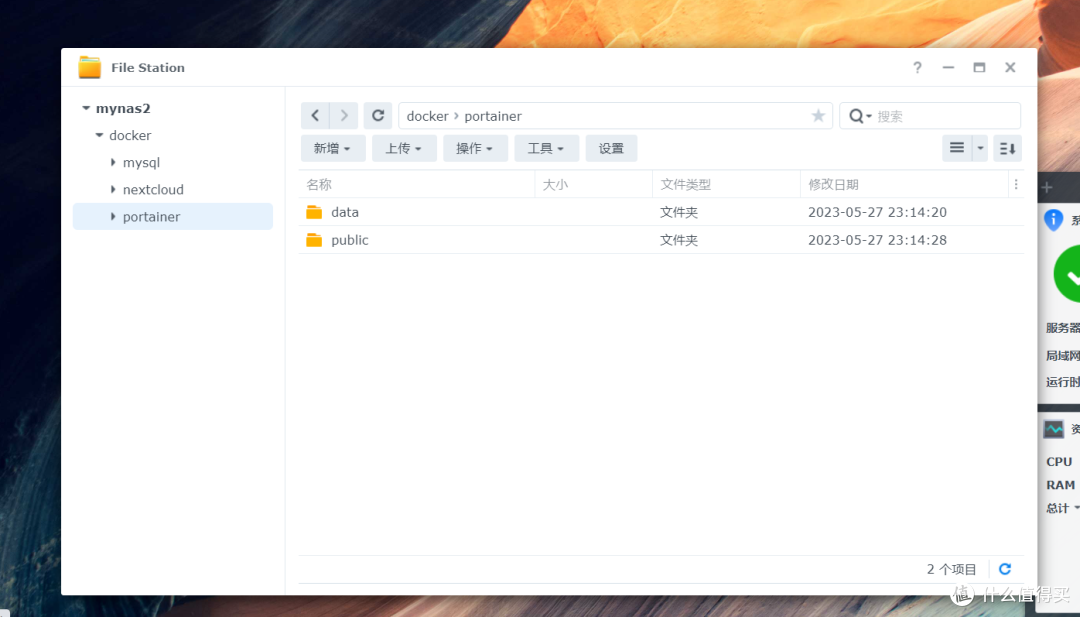Click date 2023-05-27 23:14:28
The width and height of the screenshot is (1080, 617).
[x=878, y=240]
